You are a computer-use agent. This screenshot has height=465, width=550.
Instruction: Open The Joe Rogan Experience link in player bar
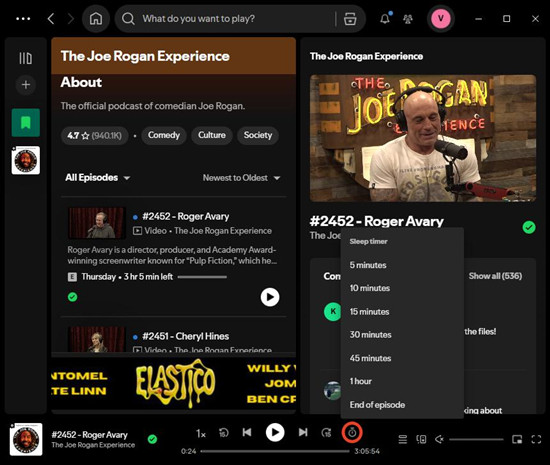(x=93, y=445)
